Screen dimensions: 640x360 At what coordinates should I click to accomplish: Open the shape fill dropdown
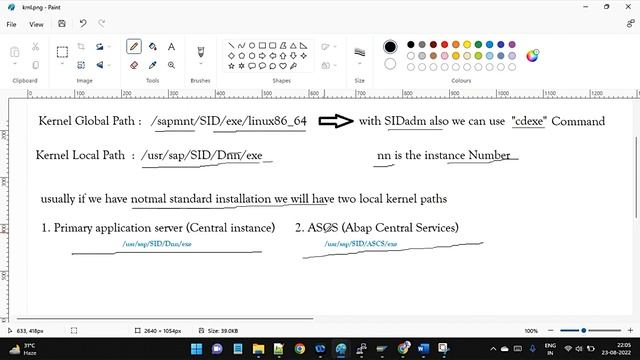click(335, 65)
